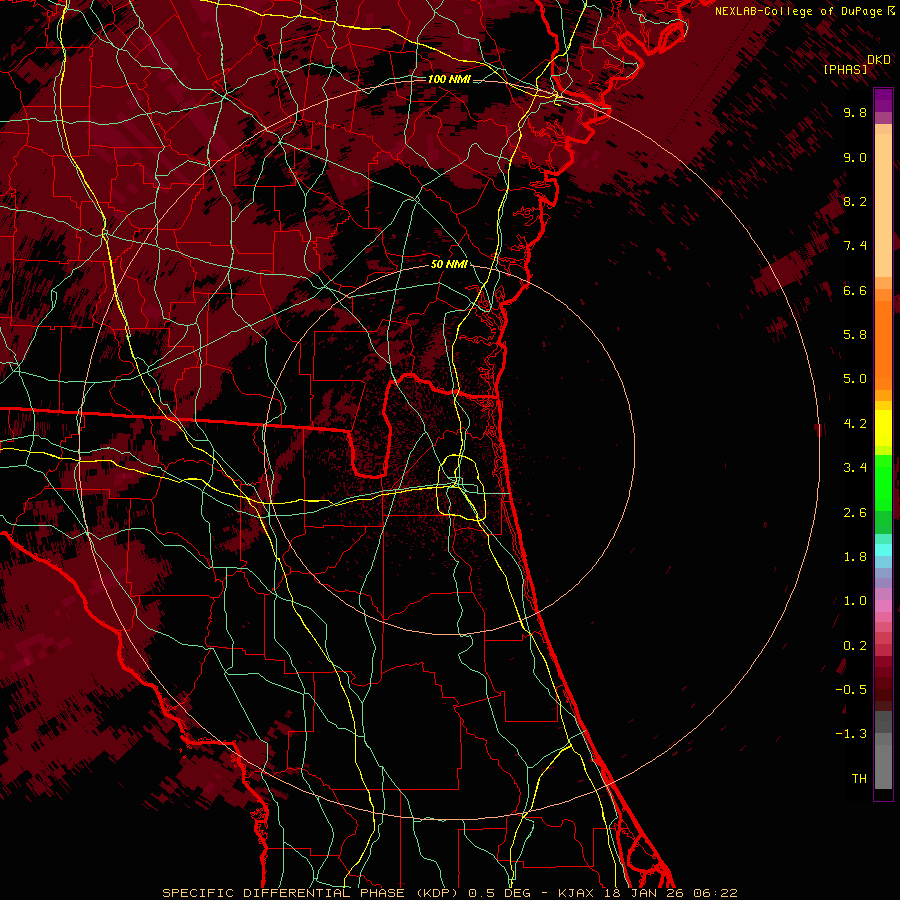Image resolution: width=900 pixels, height=900 pixels.
Task: Pick the pink color bar segment
Action: pos(883,606)
